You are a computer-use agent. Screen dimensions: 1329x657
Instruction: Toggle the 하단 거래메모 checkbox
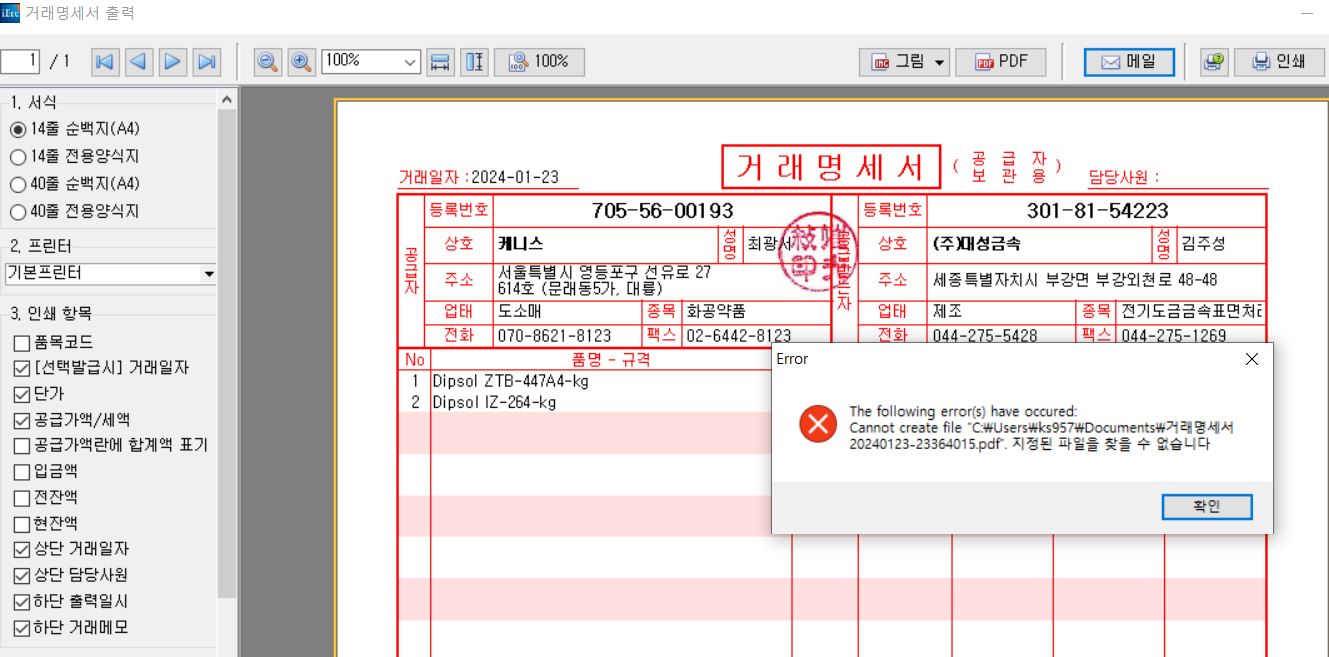(x=21, y=628)
